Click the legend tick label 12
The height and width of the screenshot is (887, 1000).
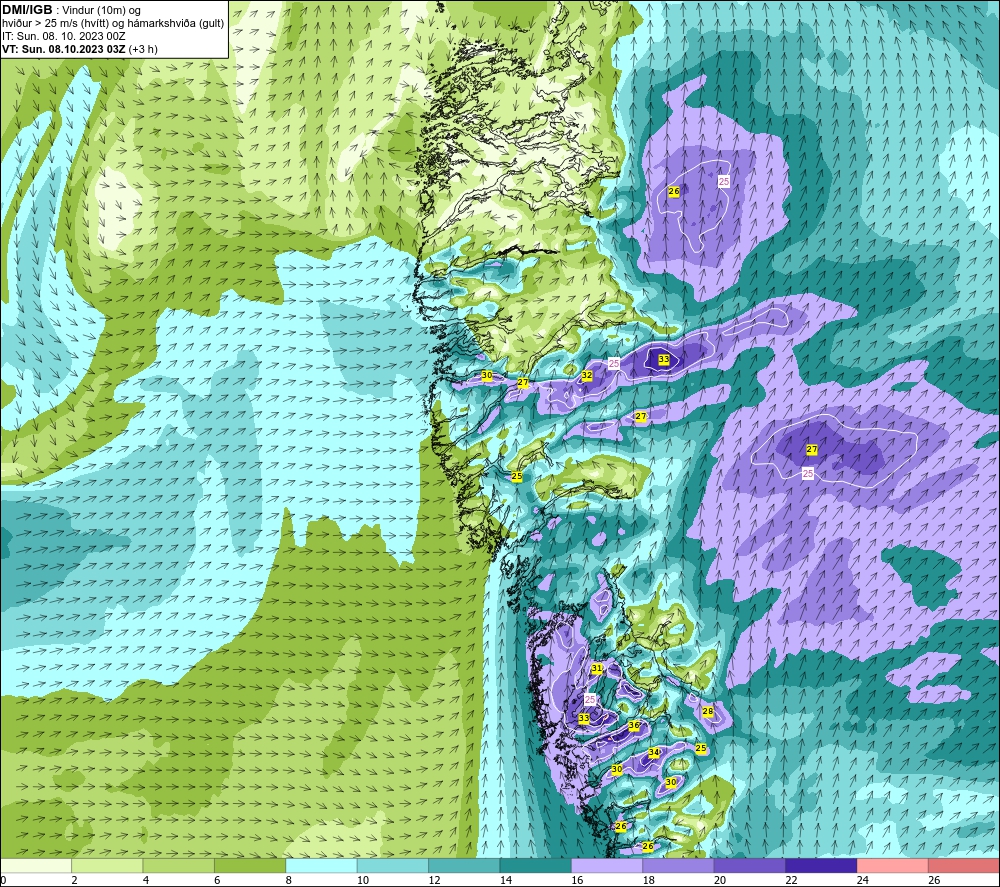coord(434,880)
